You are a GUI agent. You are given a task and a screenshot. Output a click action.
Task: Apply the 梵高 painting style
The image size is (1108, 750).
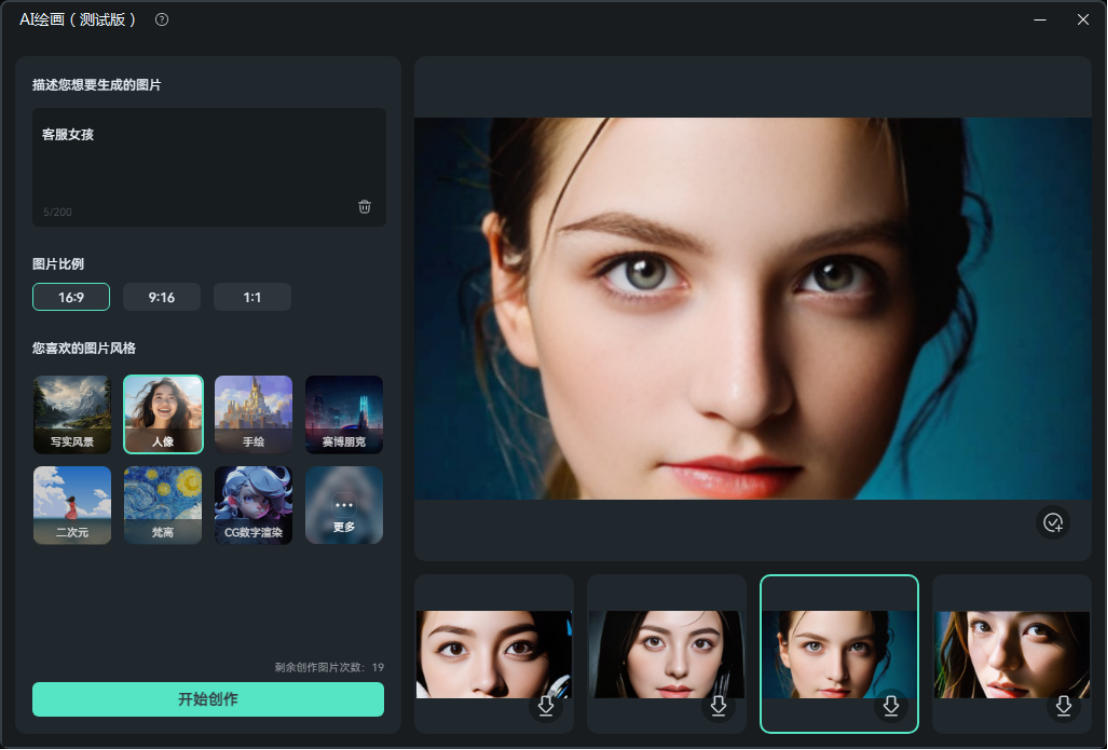point(163,505)
